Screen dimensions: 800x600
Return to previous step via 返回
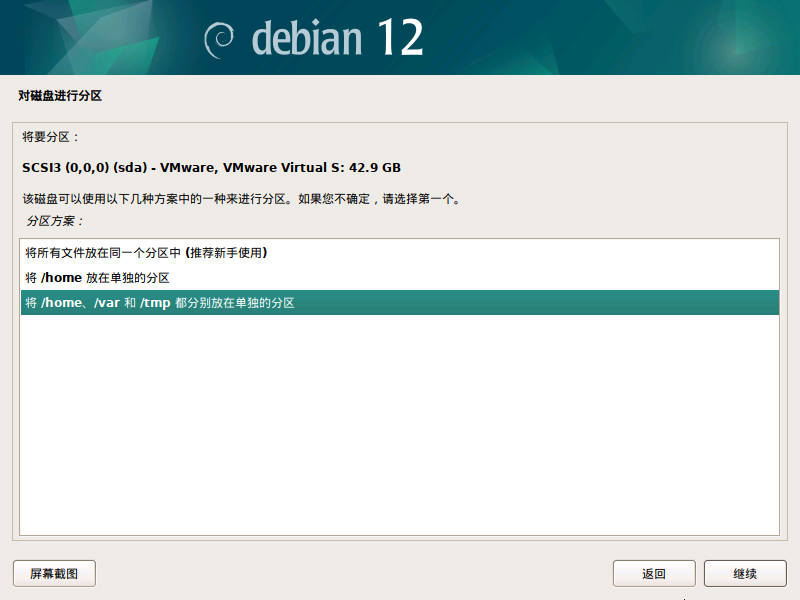654,573
